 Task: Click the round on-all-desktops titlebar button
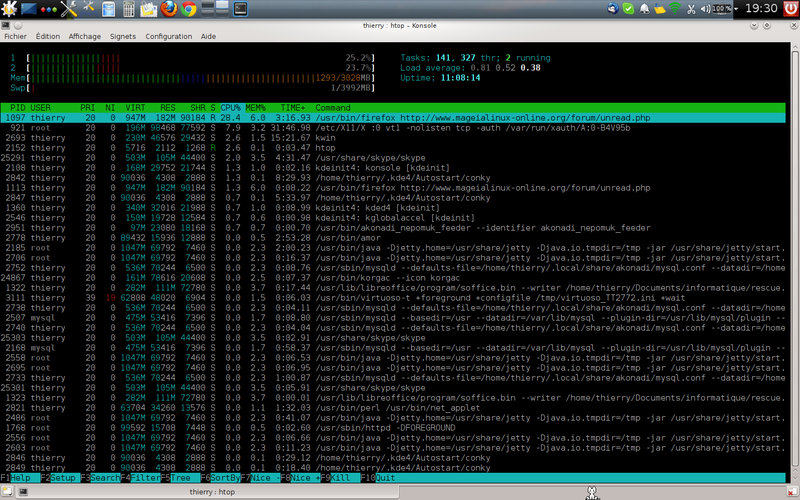[x=18, y=25]
